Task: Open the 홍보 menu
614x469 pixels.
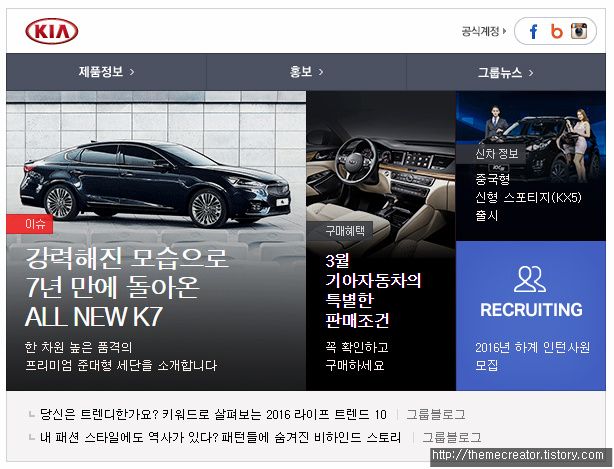Action: click(306, 72)
